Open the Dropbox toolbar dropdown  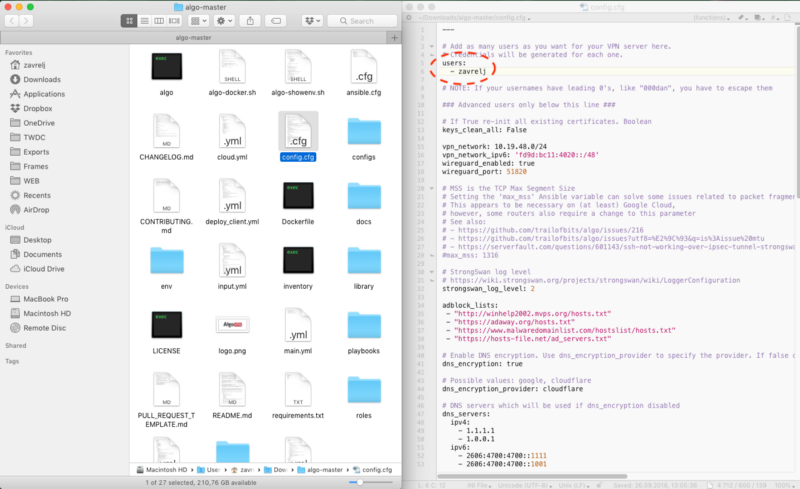click(312, 21)
